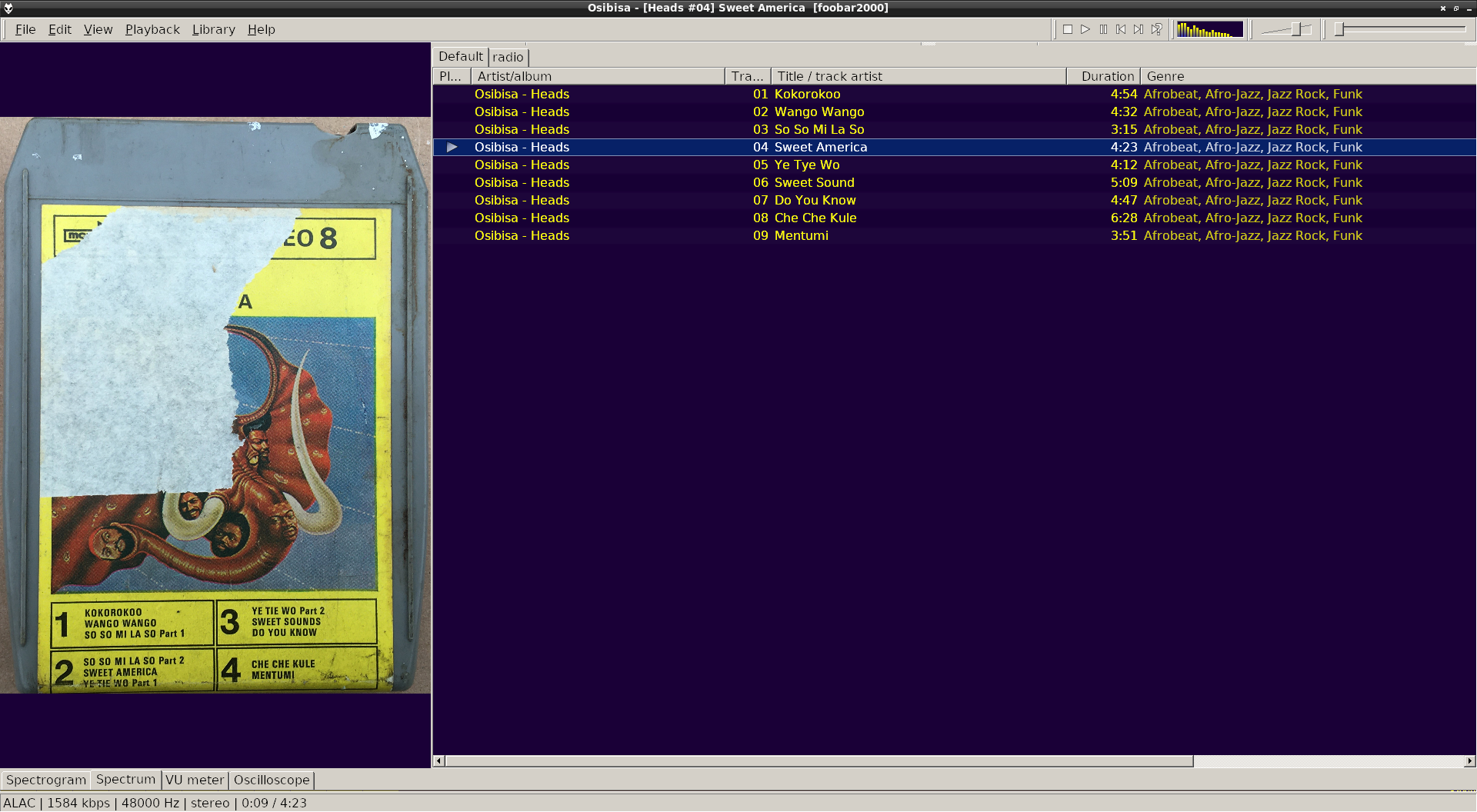
Task: Click the volume slider handle
Action: pyautogui.click(x=1296, y=29)
